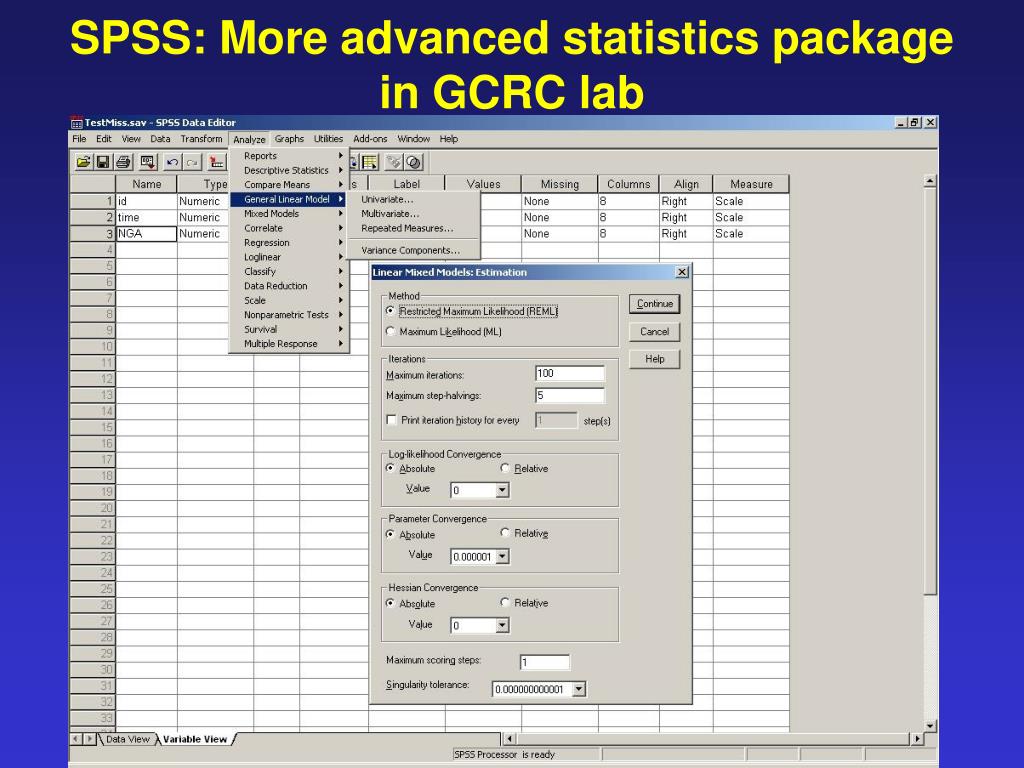
Task: Click the Continue button
Action: [x=654, y=304]
